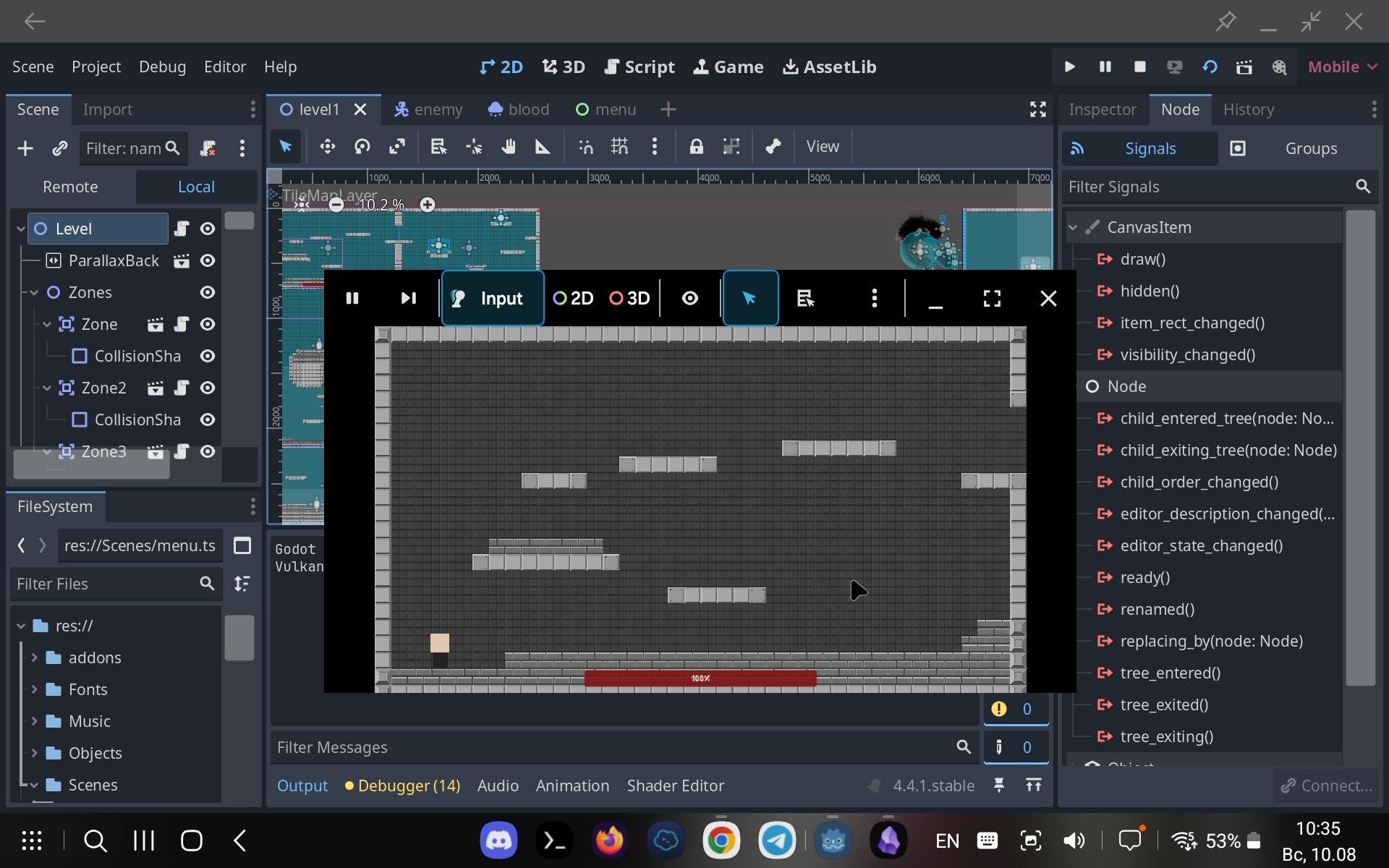Collapse Zone2 in the scene tree

tap(46, 388)
